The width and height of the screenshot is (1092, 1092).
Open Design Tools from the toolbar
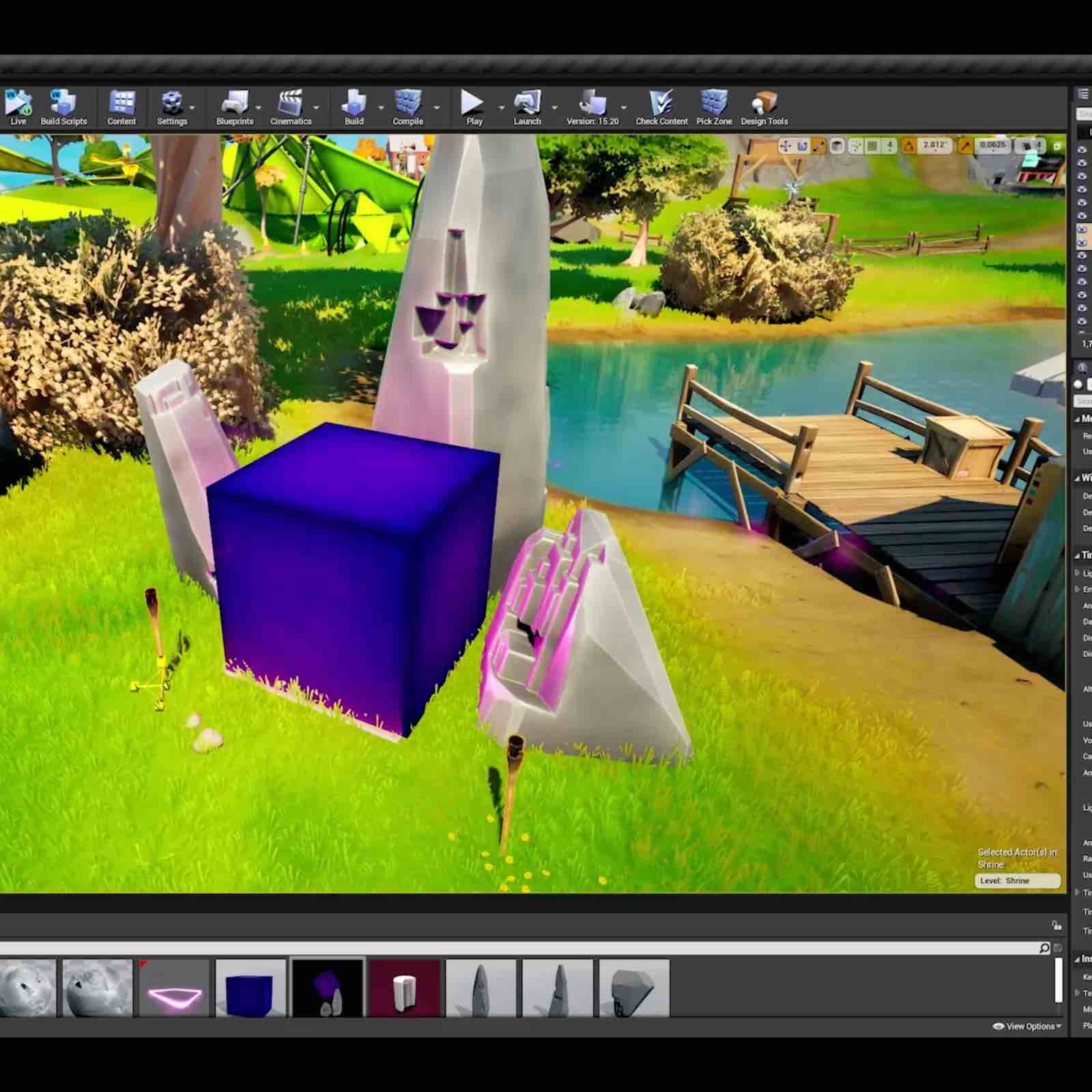764,108
